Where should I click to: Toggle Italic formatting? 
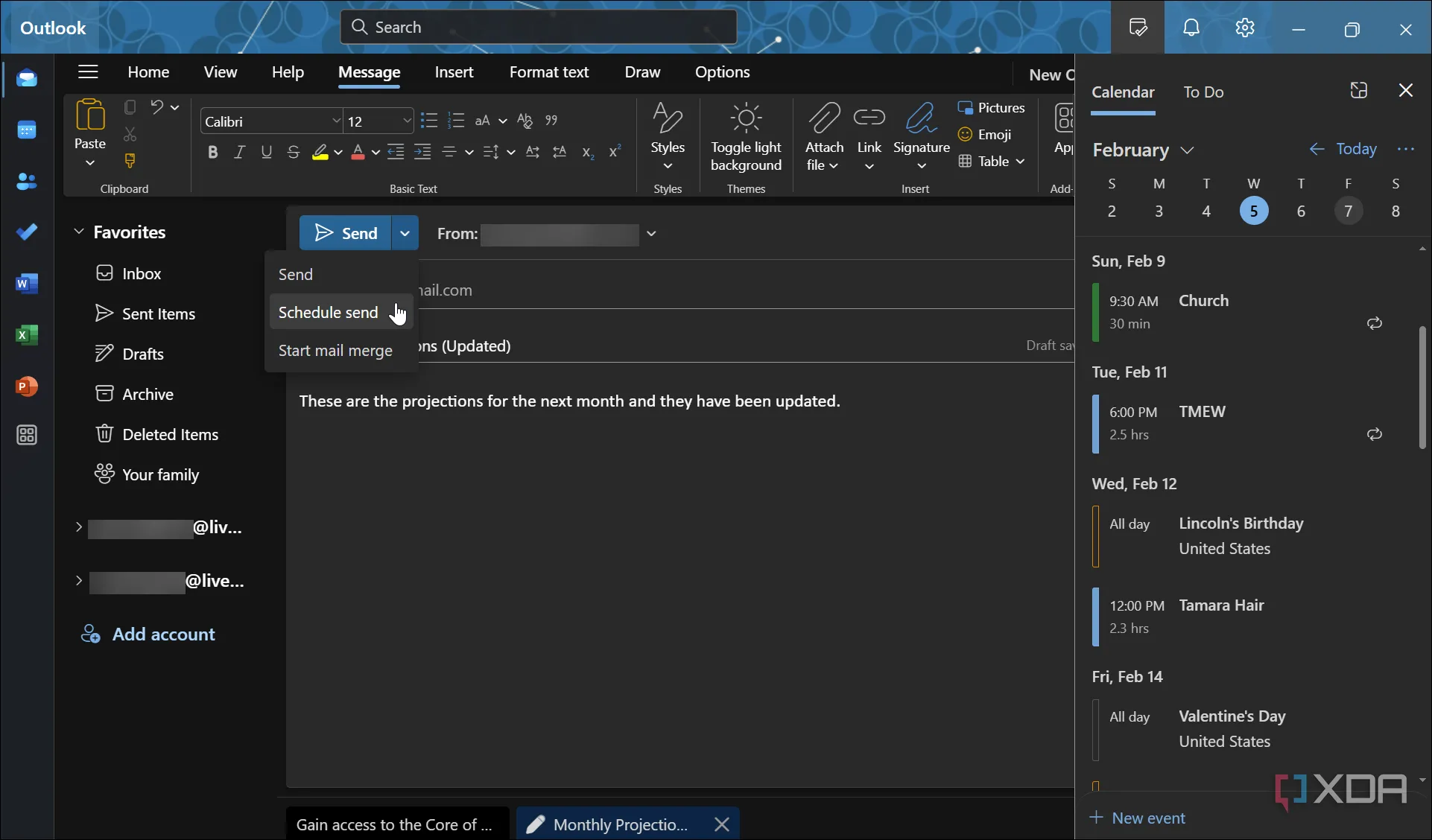click(239, 153)
